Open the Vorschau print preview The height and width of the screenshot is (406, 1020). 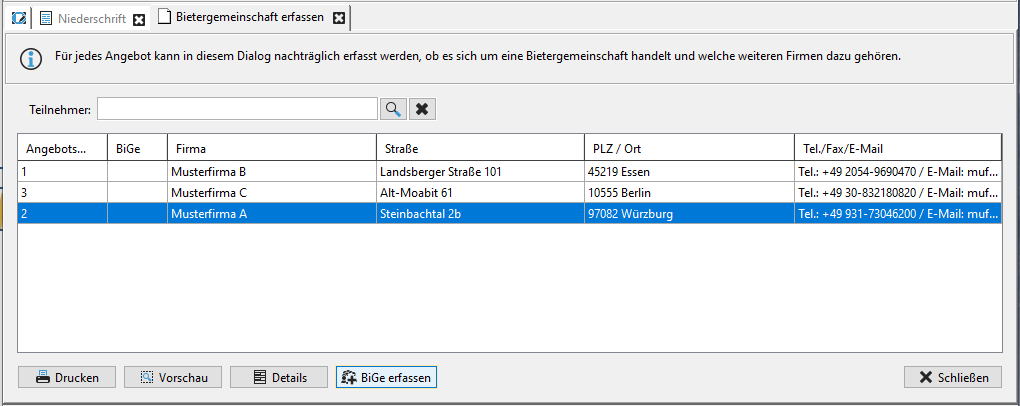tap(173, 377)
